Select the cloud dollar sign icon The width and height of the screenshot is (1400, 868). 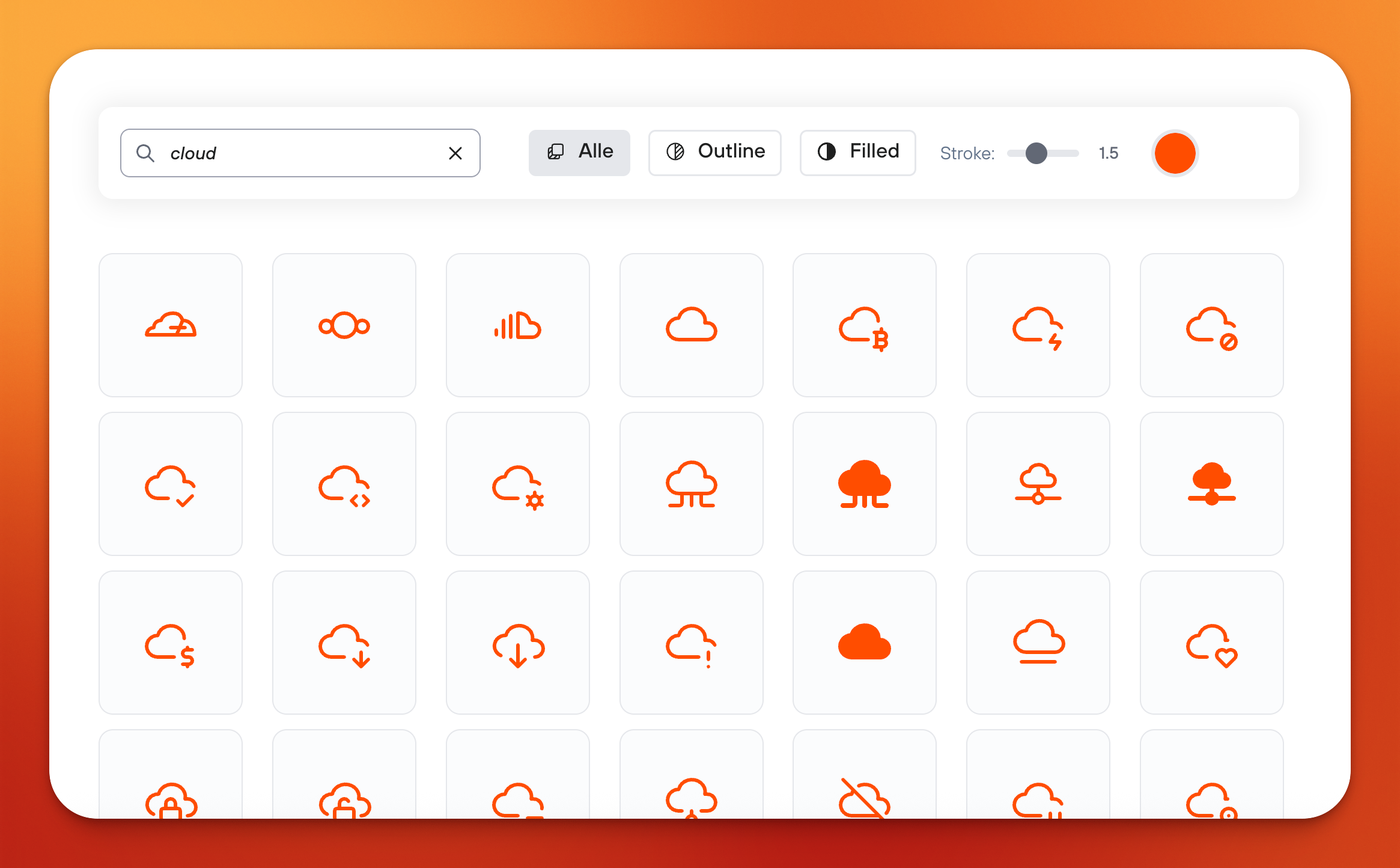pos(170,644)
